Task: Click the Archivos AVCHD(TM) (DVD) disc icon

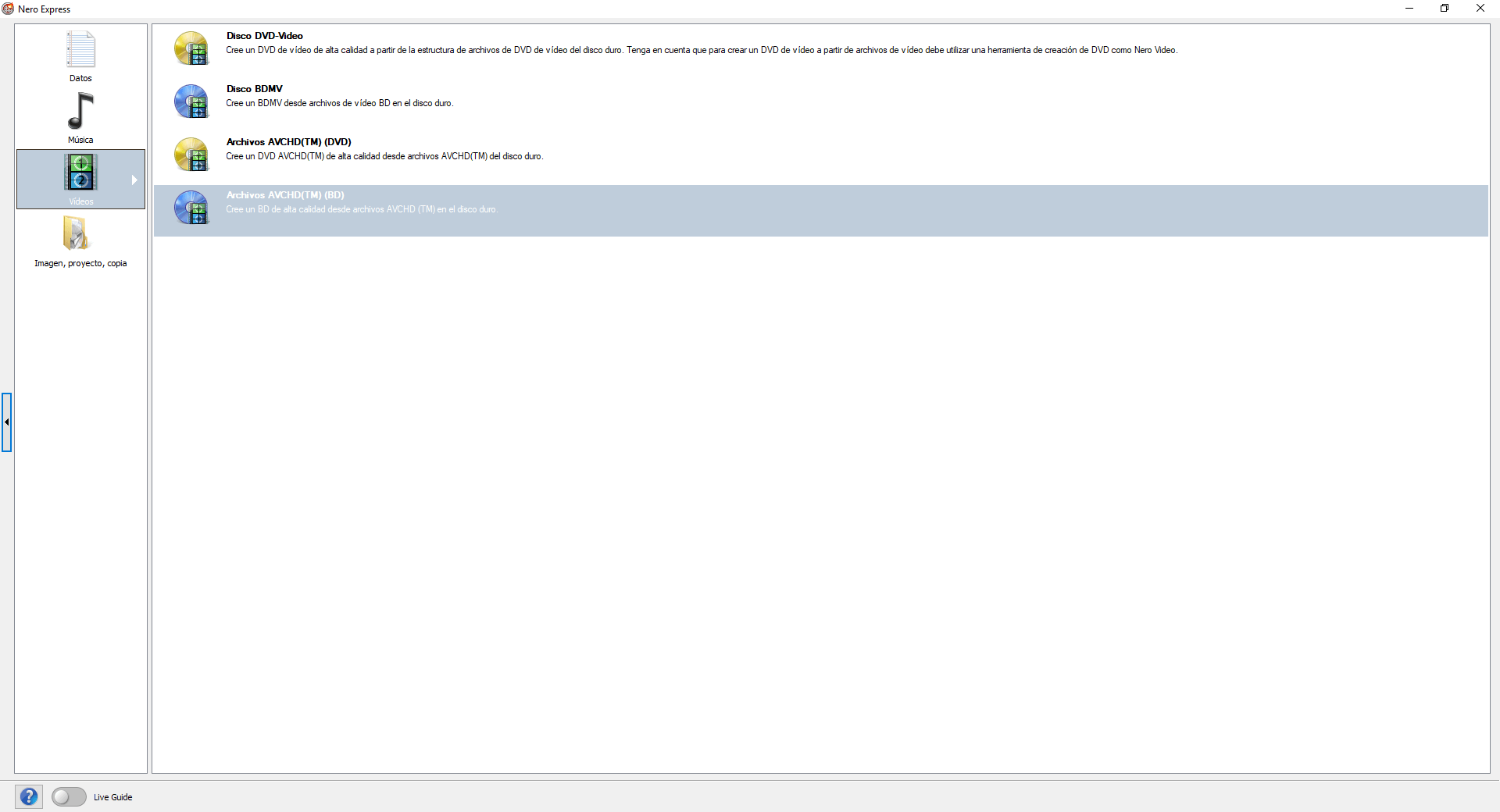Action: pos(192,155)
